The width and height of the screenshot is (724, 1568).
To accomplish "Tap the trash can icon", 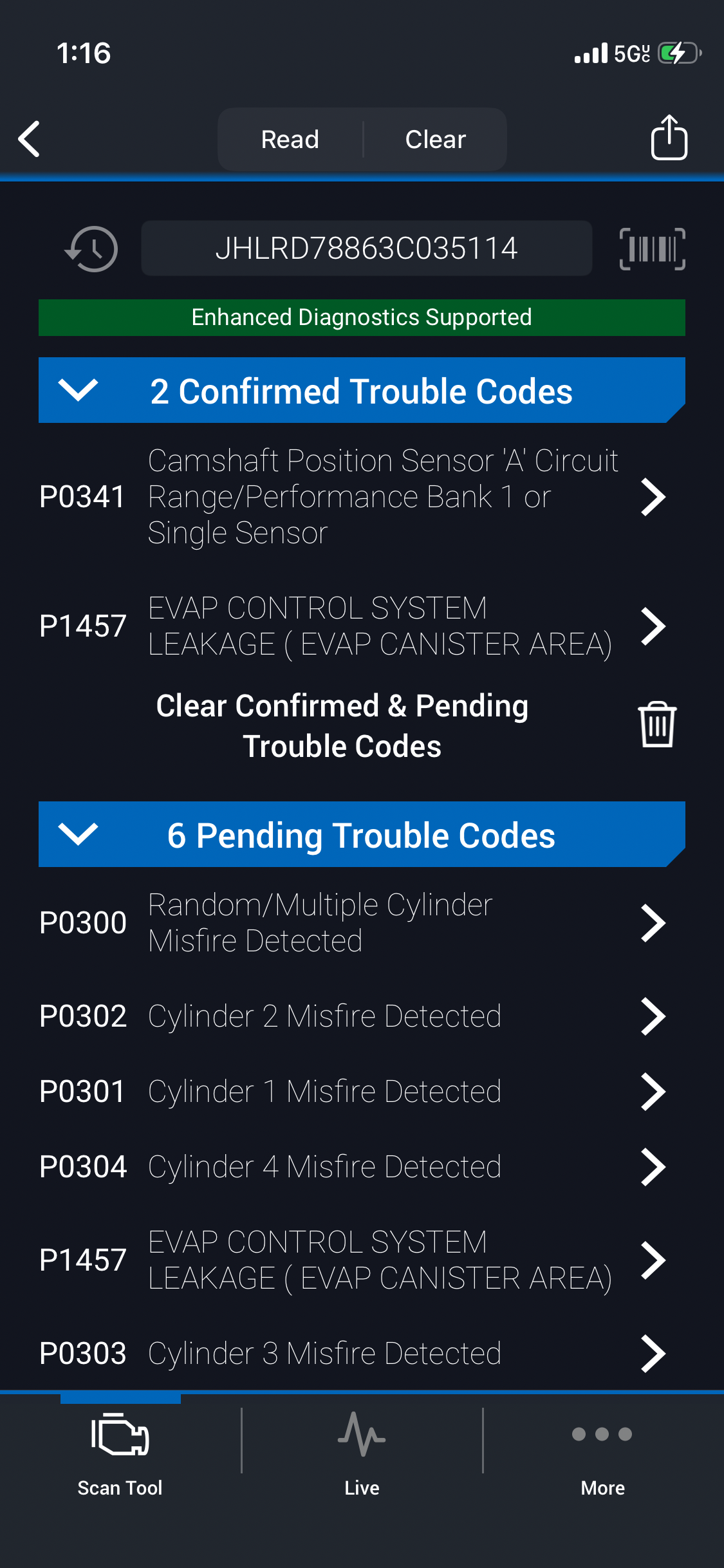I will pyautogui.click(x=656, y=725).
